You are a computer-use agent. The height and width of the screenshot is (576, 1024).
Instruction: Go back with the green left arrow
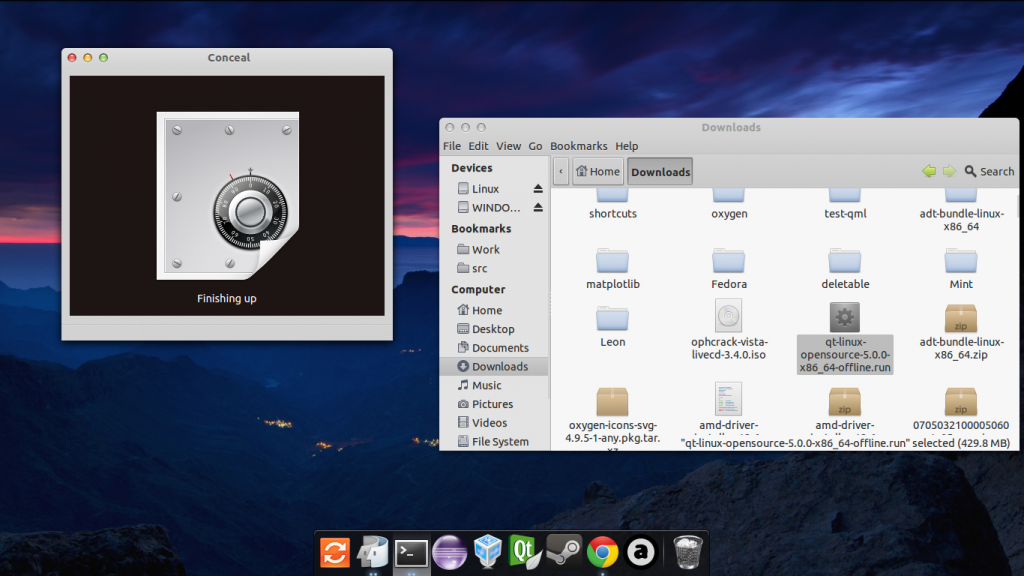coord(929,172)
